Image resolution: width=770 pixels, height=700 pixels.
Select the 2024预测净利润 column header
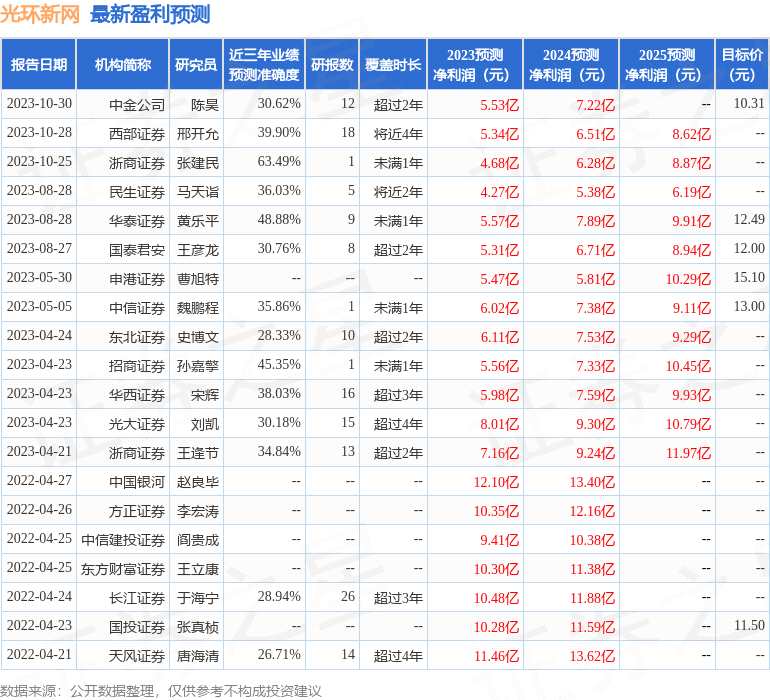coord(571,64)
